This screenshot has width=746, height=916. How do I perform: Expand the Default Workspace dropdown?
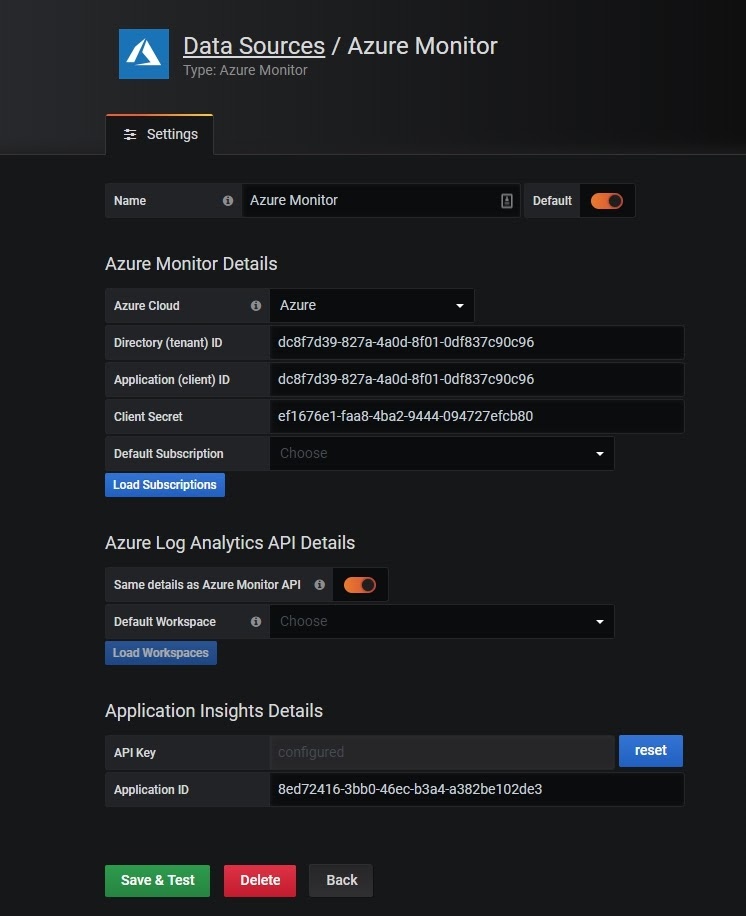coord(442,622)
